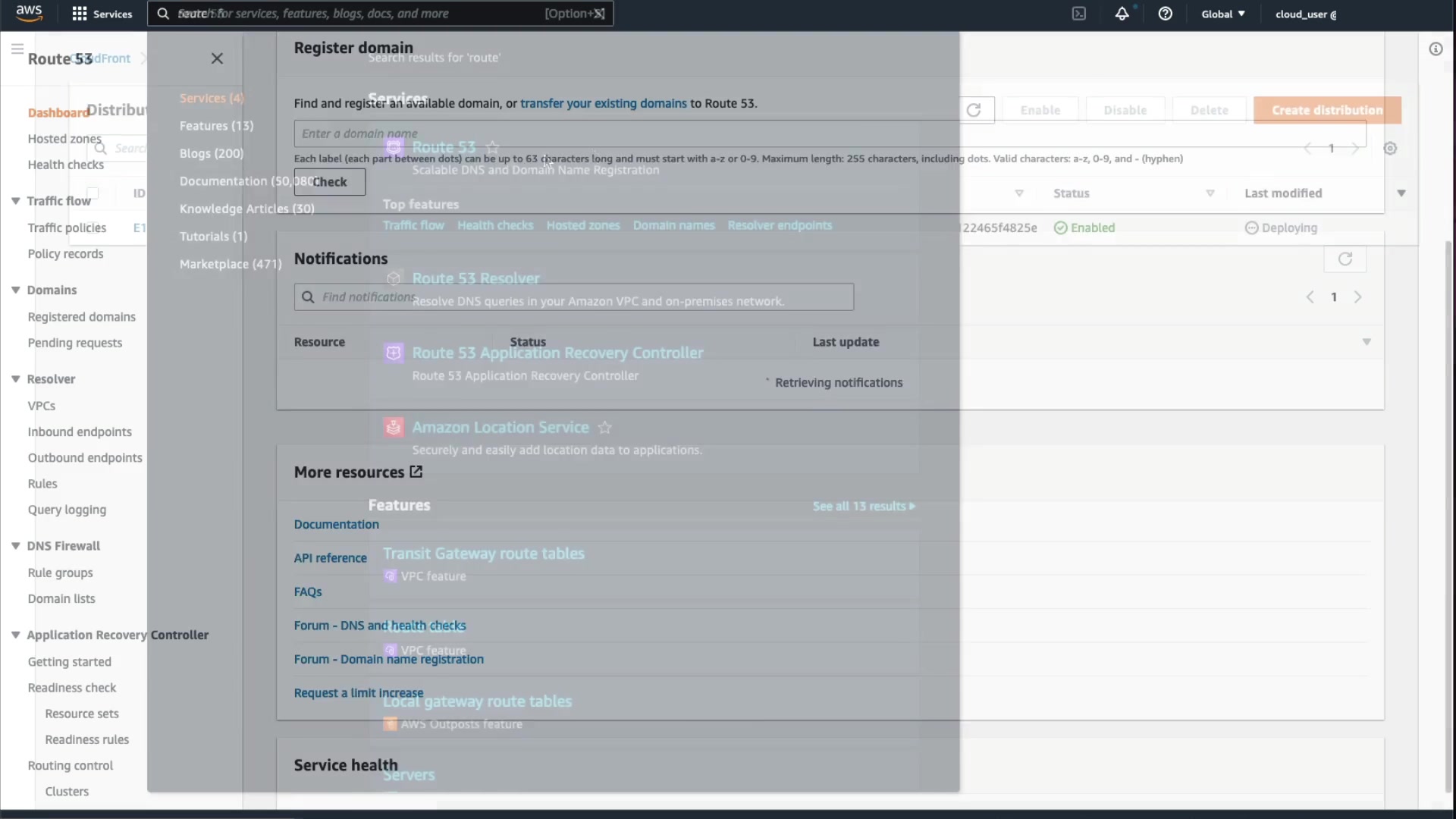Image resolution: width=1456 pixels, height=819 pixels.
Task: Open Registered domains in the sidebar
Action: click(82, 317)
